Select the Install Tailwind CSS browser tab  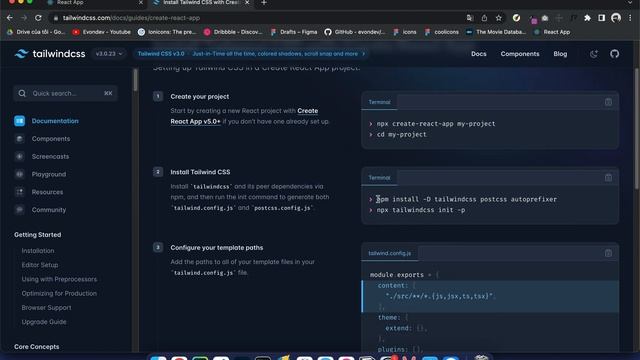click(200, 3)
